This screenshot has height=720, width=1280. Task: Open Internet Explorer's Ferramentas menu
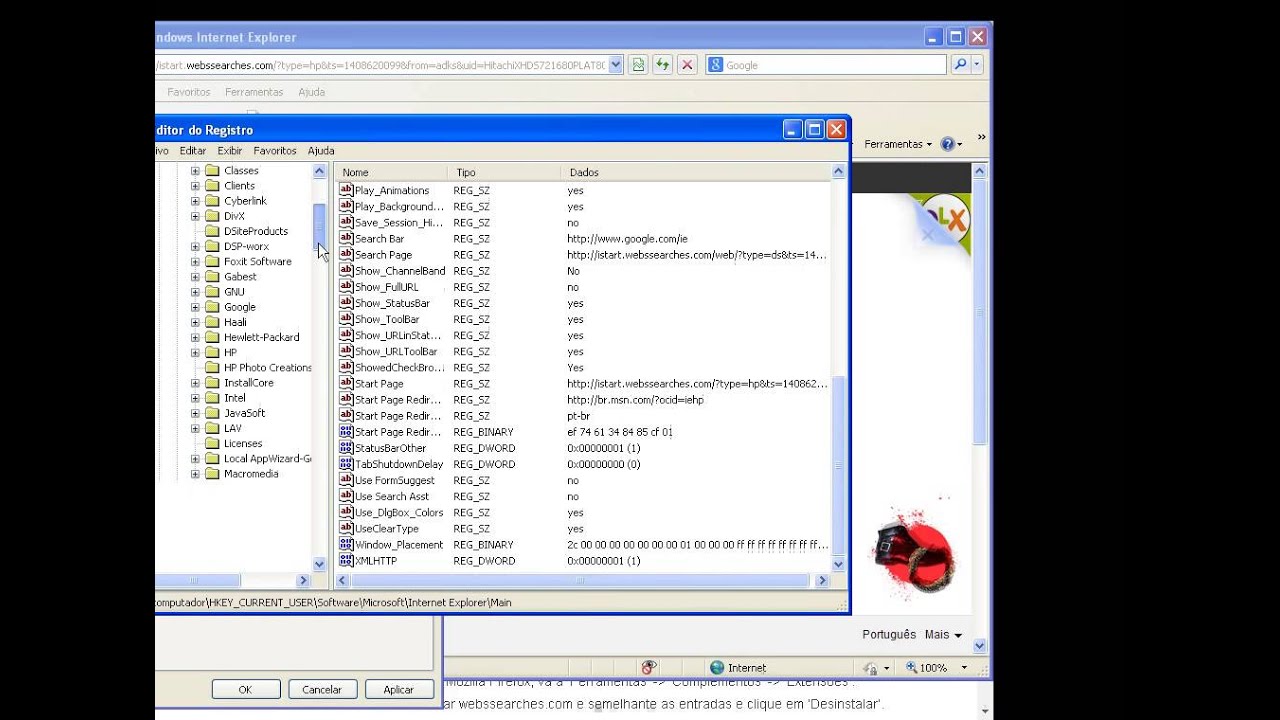254,92
